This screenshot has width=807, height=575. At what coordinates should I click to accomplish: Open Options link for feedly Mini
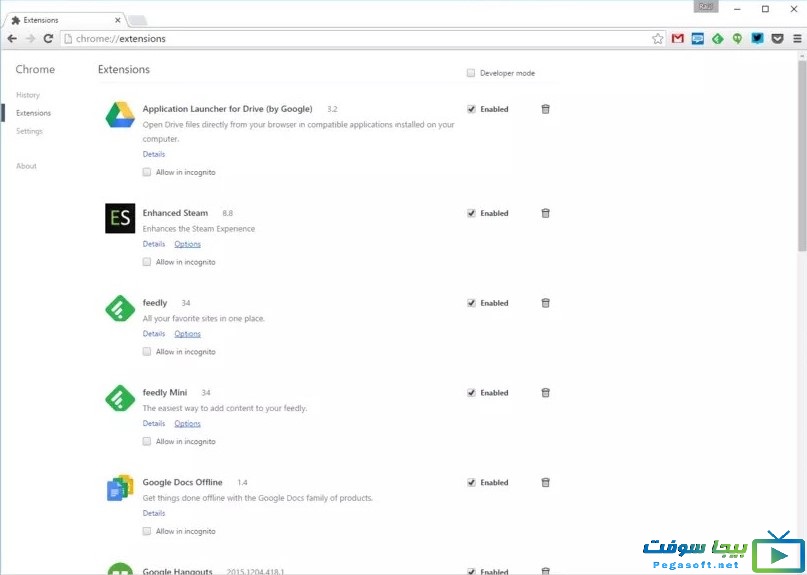(187, 423)
